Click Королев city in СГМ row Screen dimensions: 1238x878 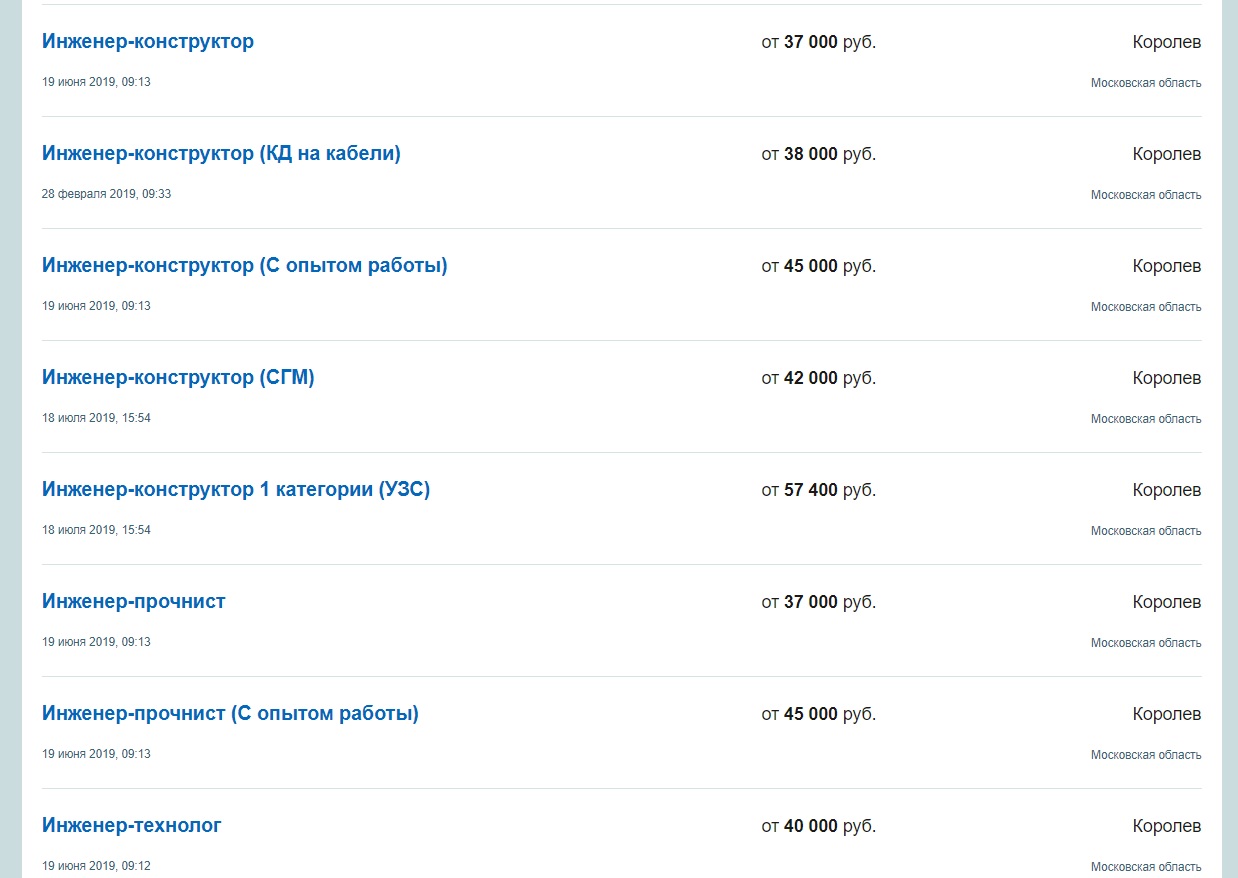pyautogui.click(x=1166, y=378)
